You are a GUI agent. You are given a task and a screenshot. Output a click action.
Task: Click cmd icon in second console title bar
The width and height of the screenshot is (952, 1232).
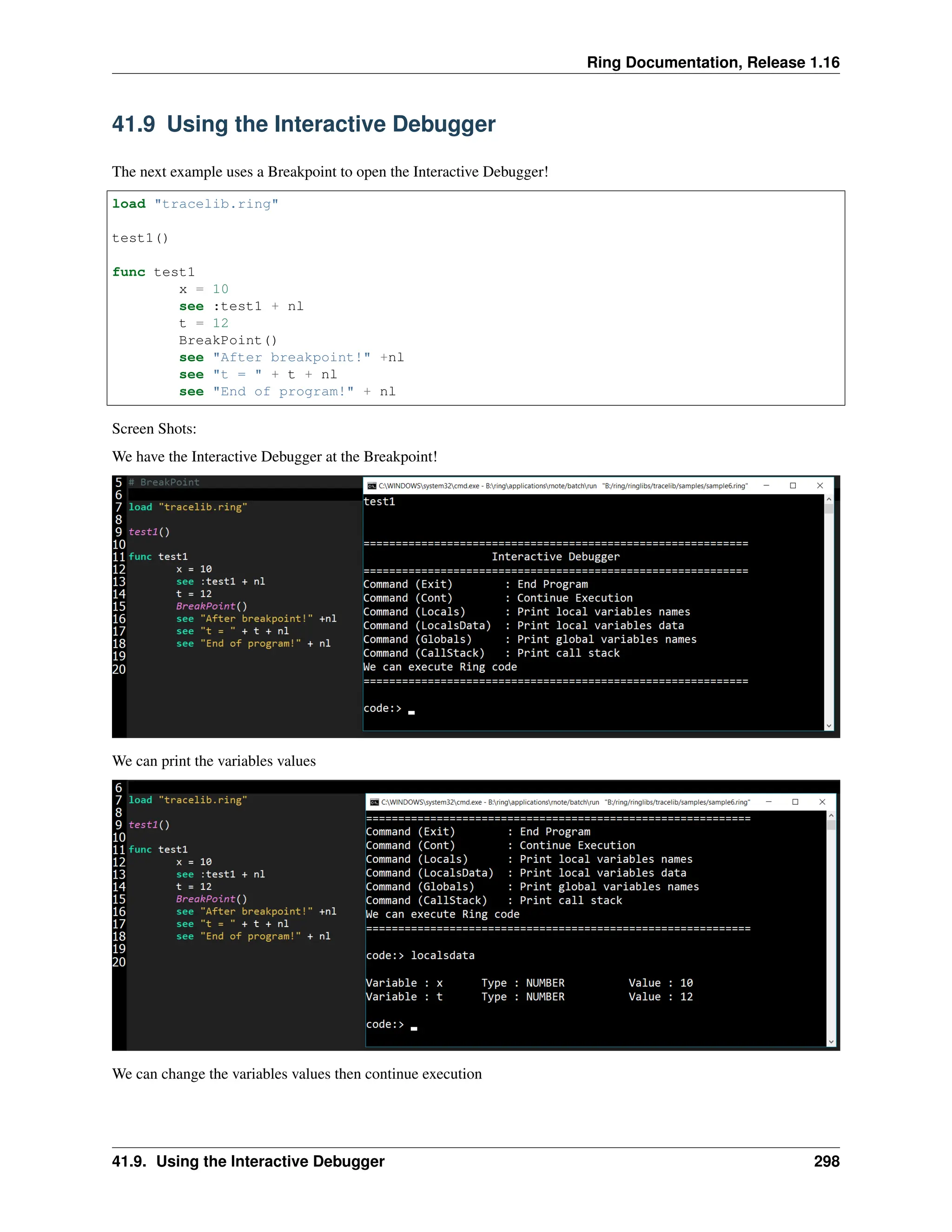click(375, 802)
